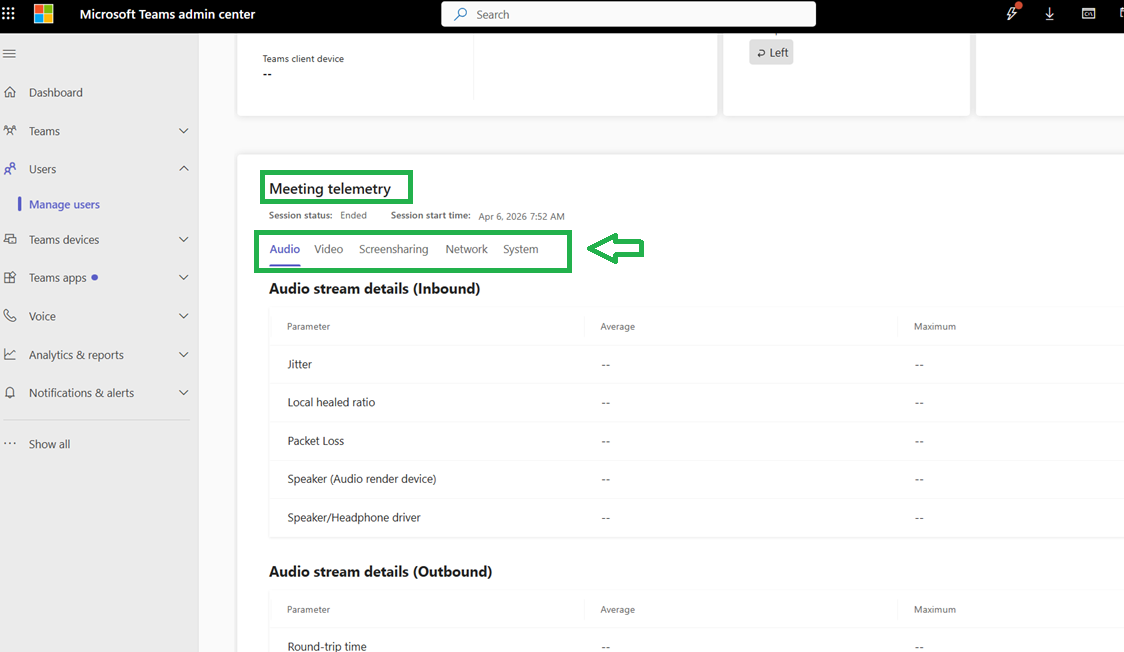Image resolution: width=1124 pixels, height=652 pixels.
Task: Switch to the System tab
Action: click(x=520, y=249)
